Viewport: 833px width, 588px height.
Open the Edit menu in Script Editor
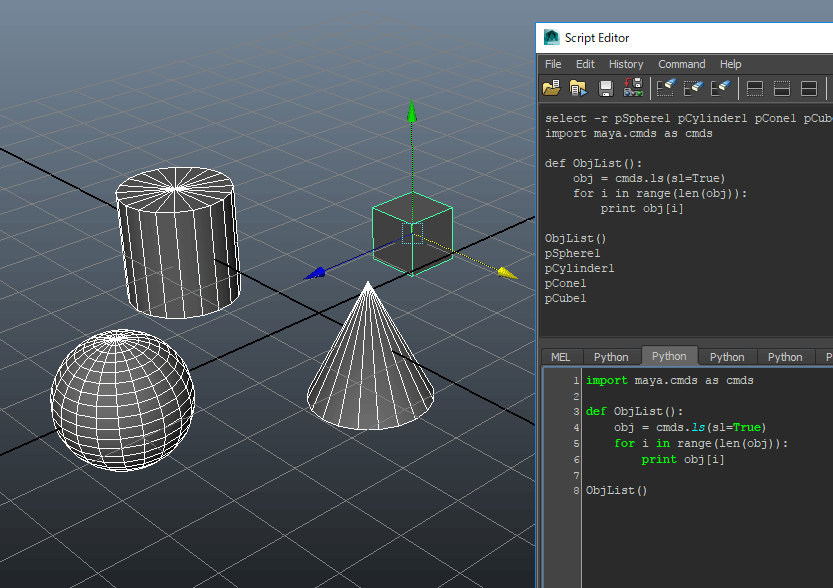pyautogui.click(x=585, y=64)
